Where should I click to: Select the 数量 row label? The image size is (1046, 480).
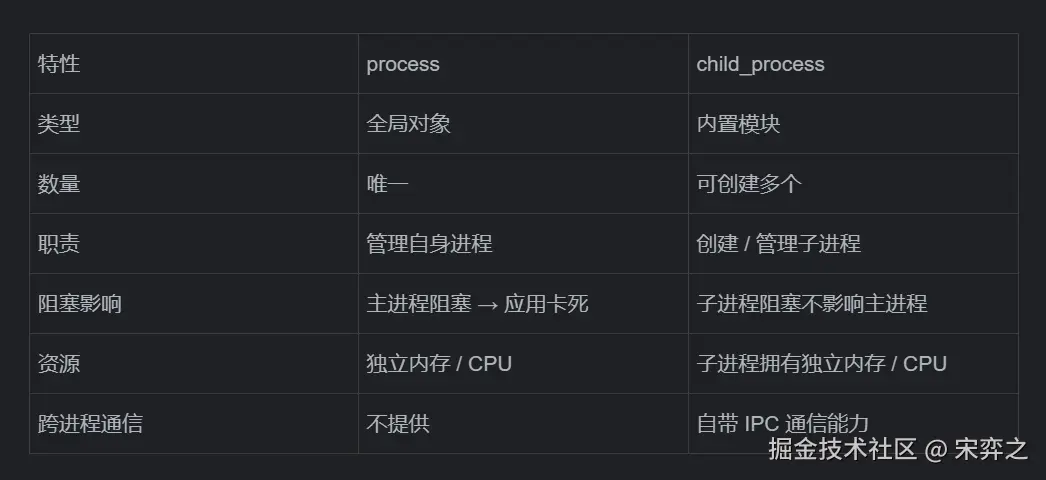[59, 184]
